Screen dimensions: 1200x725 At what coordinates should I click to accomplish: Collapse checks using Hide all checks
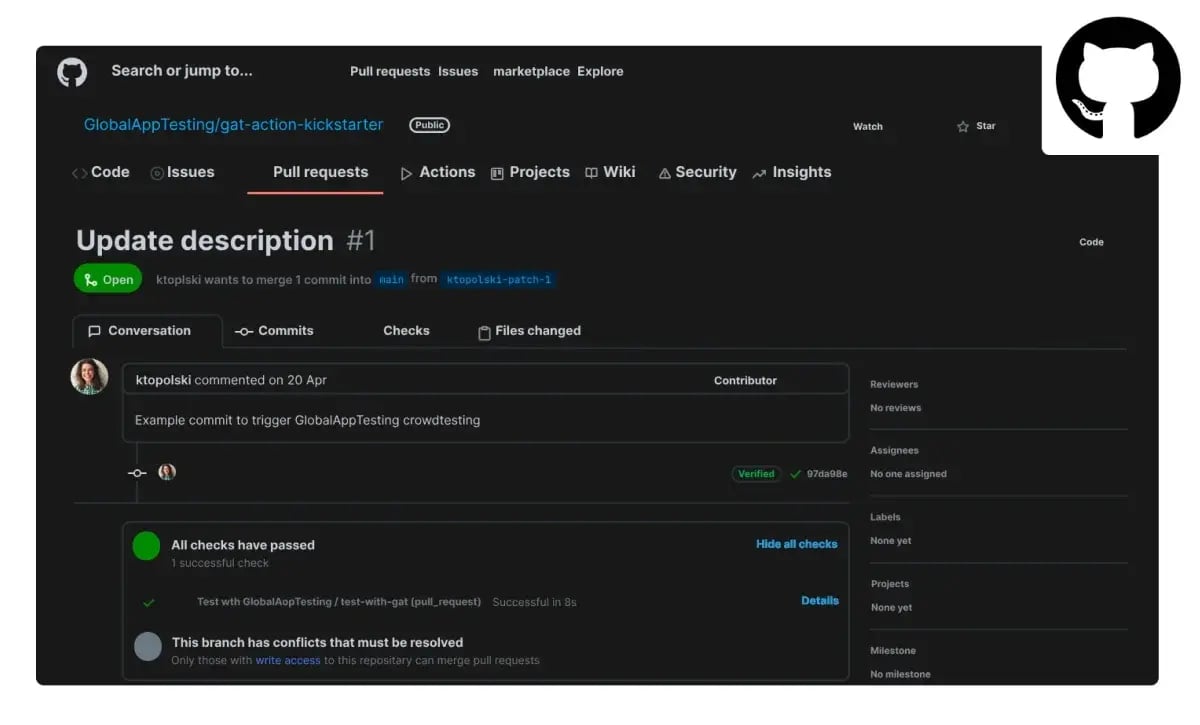796,544
